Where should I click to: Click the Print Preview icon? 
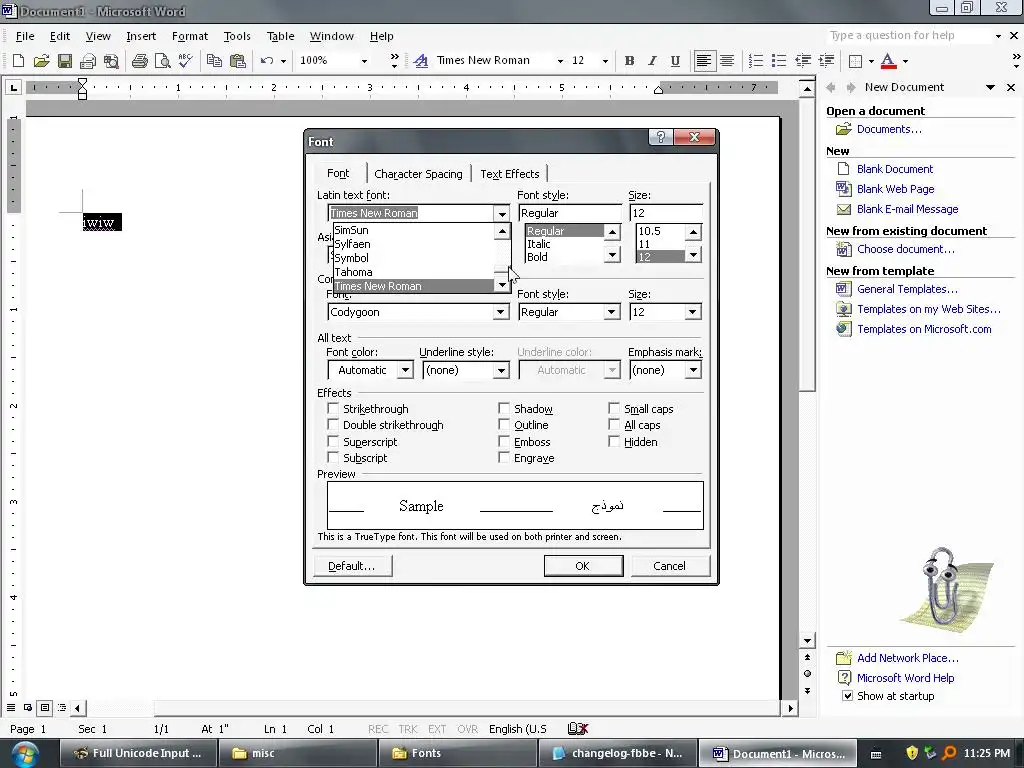point(163,61)
